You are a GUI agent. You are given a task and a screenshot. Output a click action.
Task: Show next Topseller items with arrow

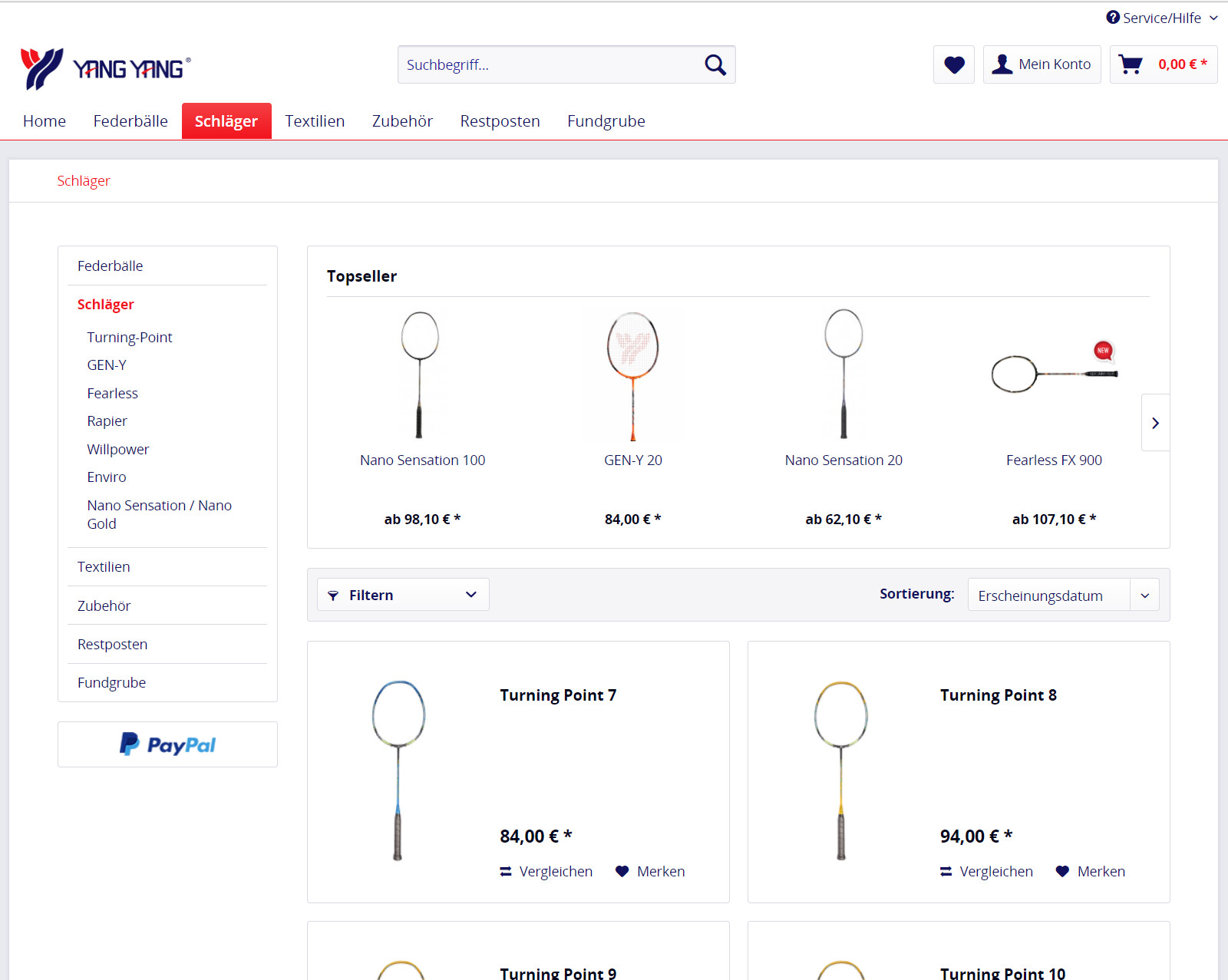1155,423
